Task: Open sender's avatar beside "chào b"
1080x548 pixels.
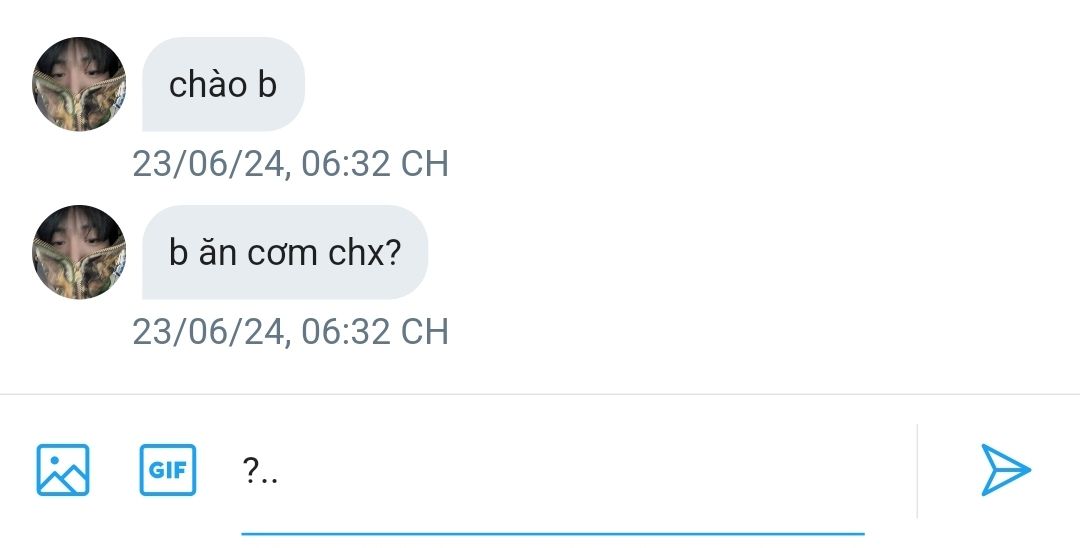Action: [x=79, y=84]
